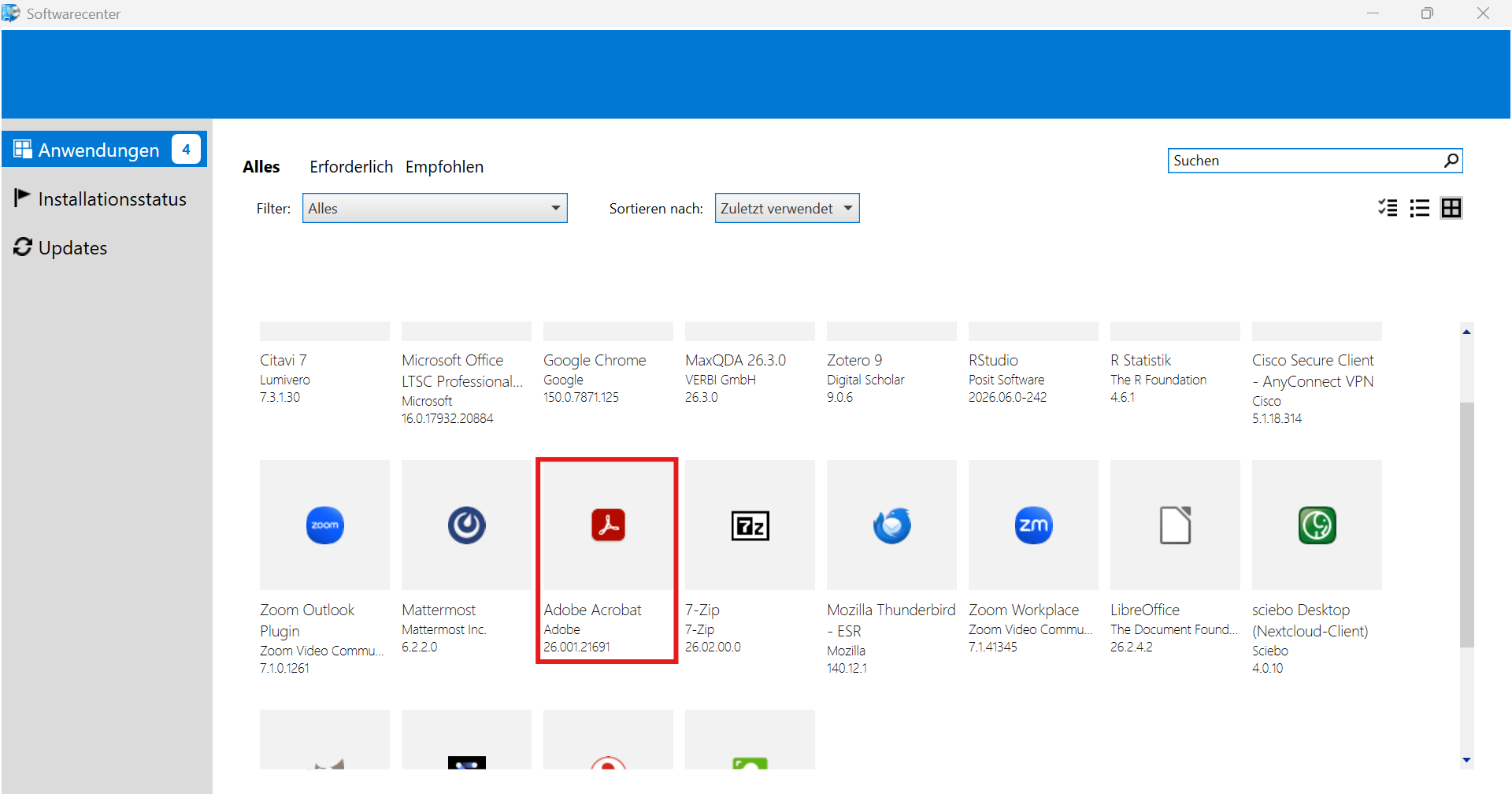Click VERBI GmbH publisher text

click(x=721, y=380)
